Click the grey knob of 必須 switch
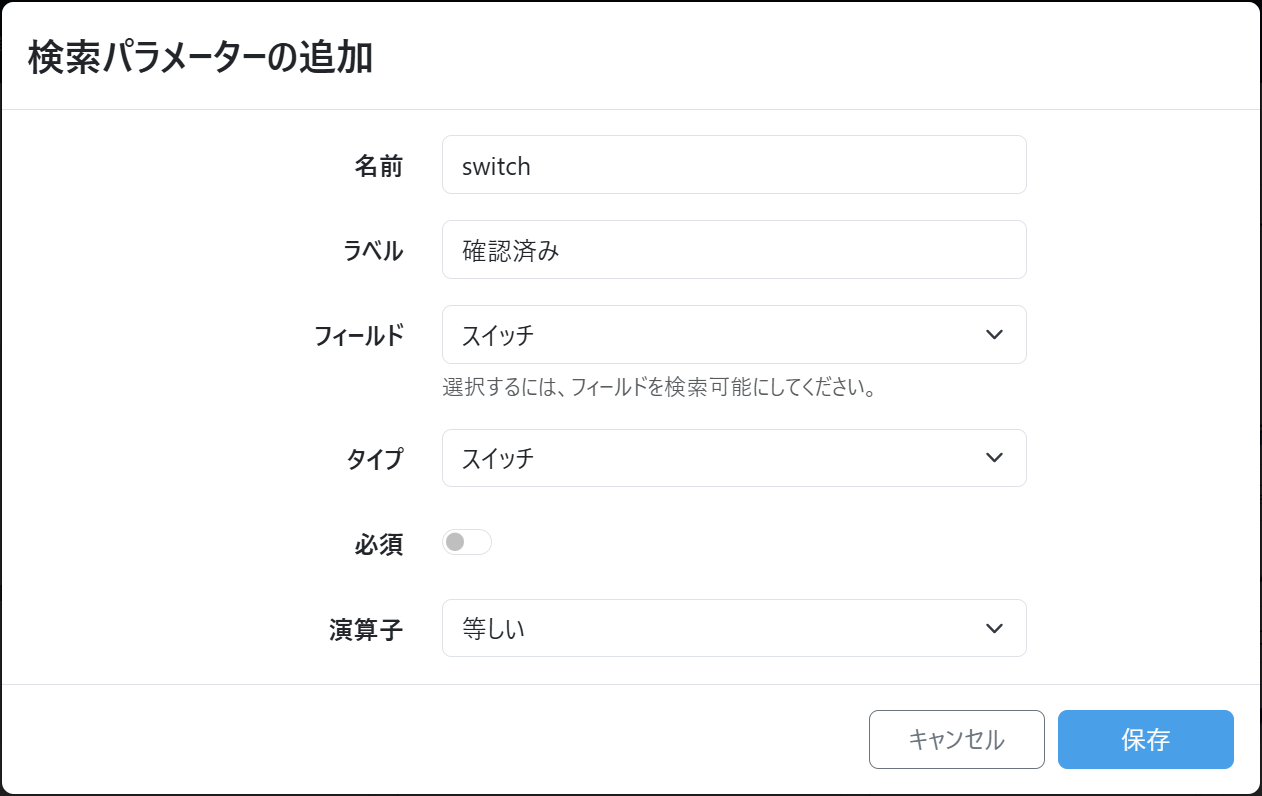Image resolution: width=1262 pixels, height=796 pixels. click(x=455, y=542)
